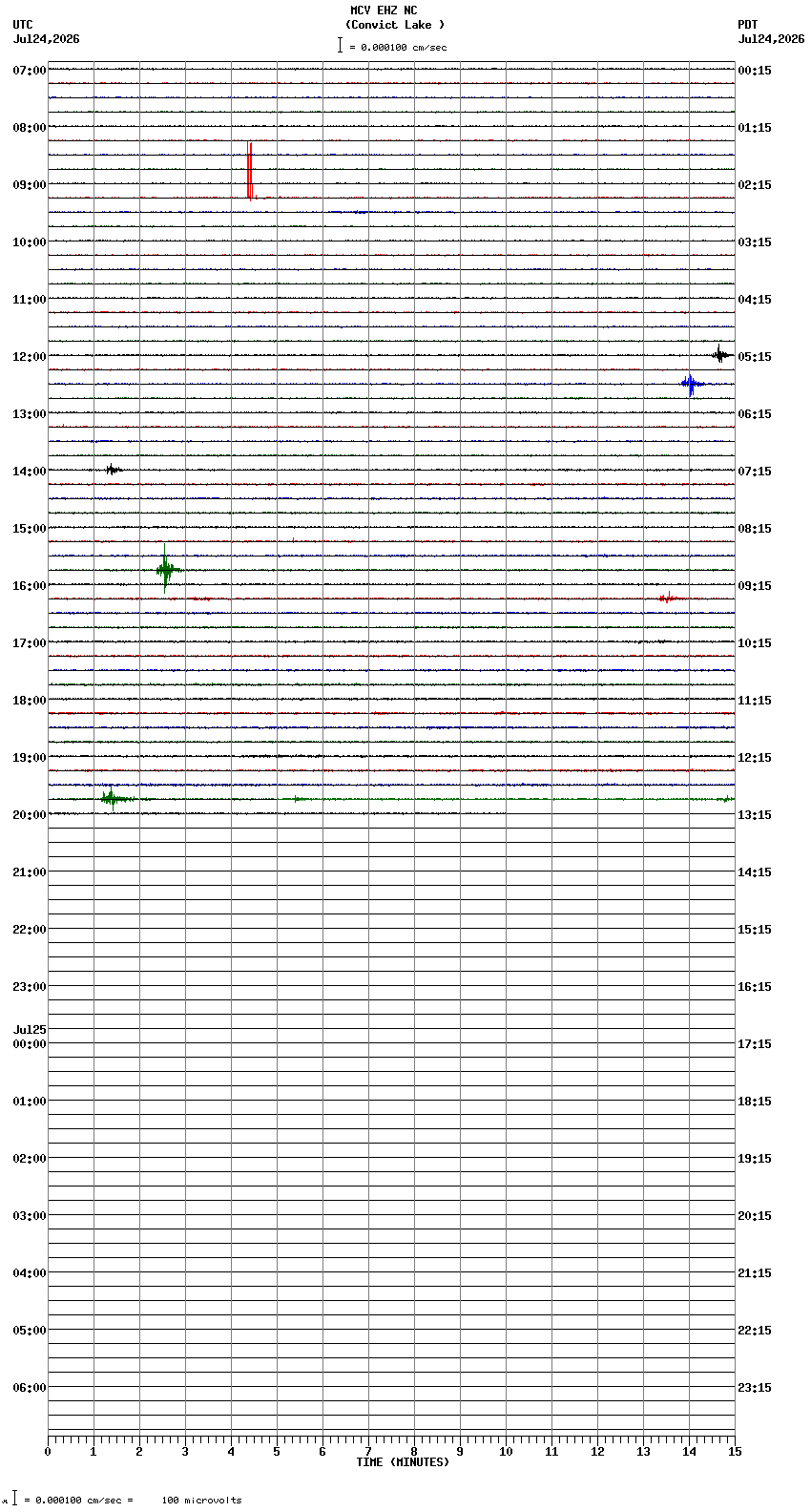811x1512 pixels.
Task: Click the tall red spike near 09:00
Action: [x=250, y=171]
